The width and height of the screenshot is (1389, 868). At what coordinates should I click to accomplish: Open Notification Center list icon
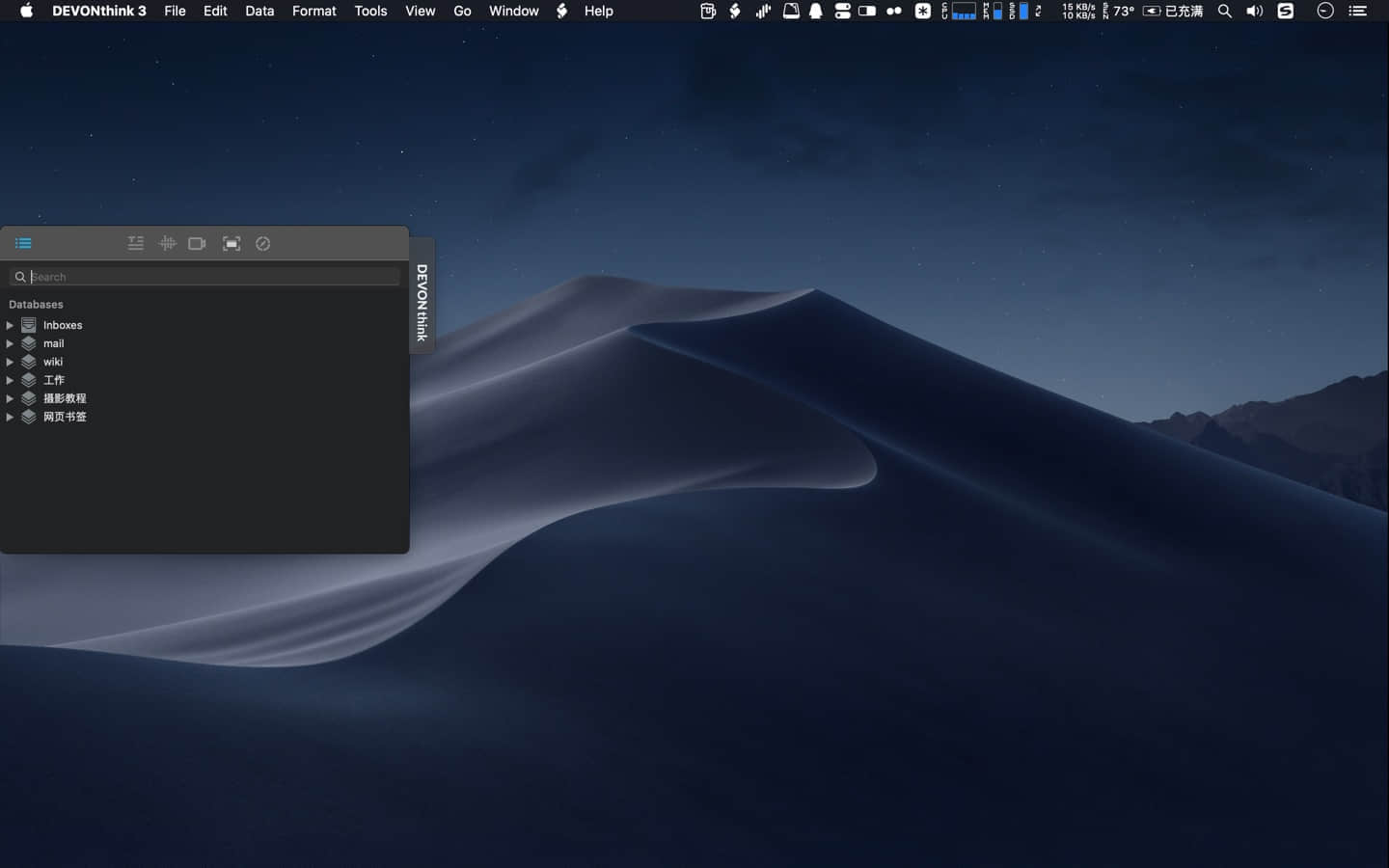(1357, 11)
